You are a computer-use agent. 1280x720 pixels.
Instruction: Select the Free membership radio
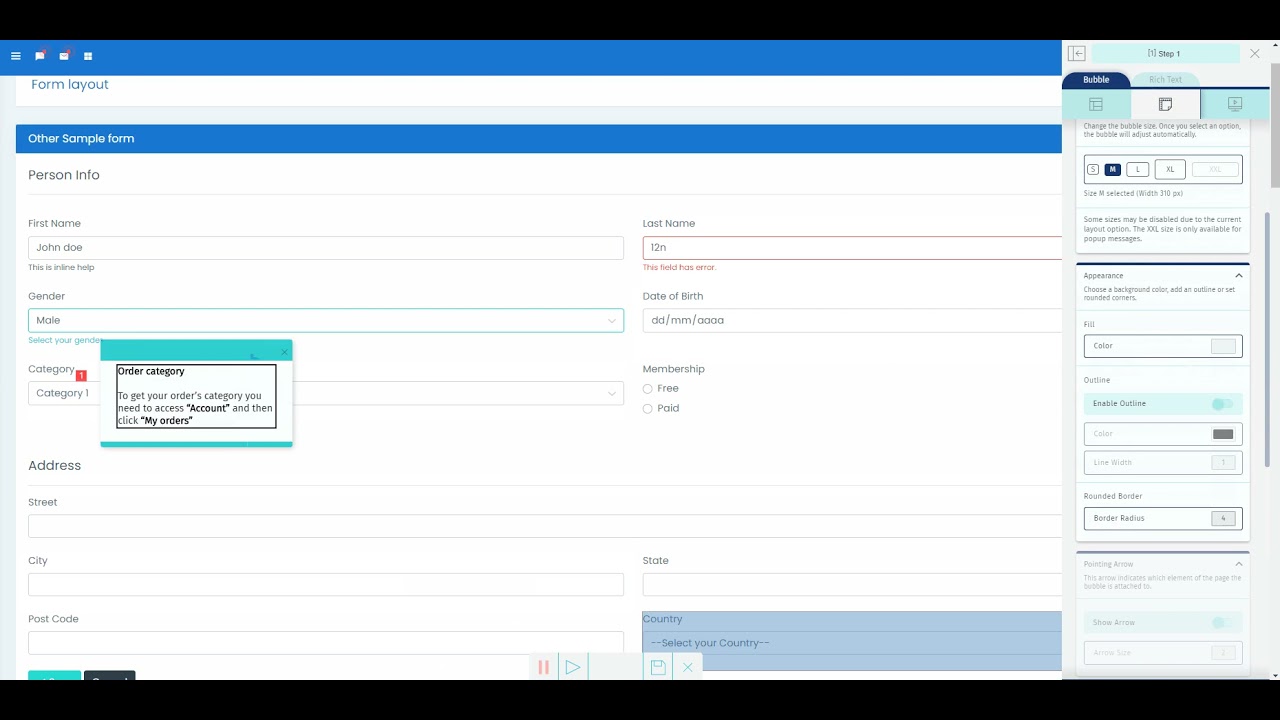[x=648, y=389]
